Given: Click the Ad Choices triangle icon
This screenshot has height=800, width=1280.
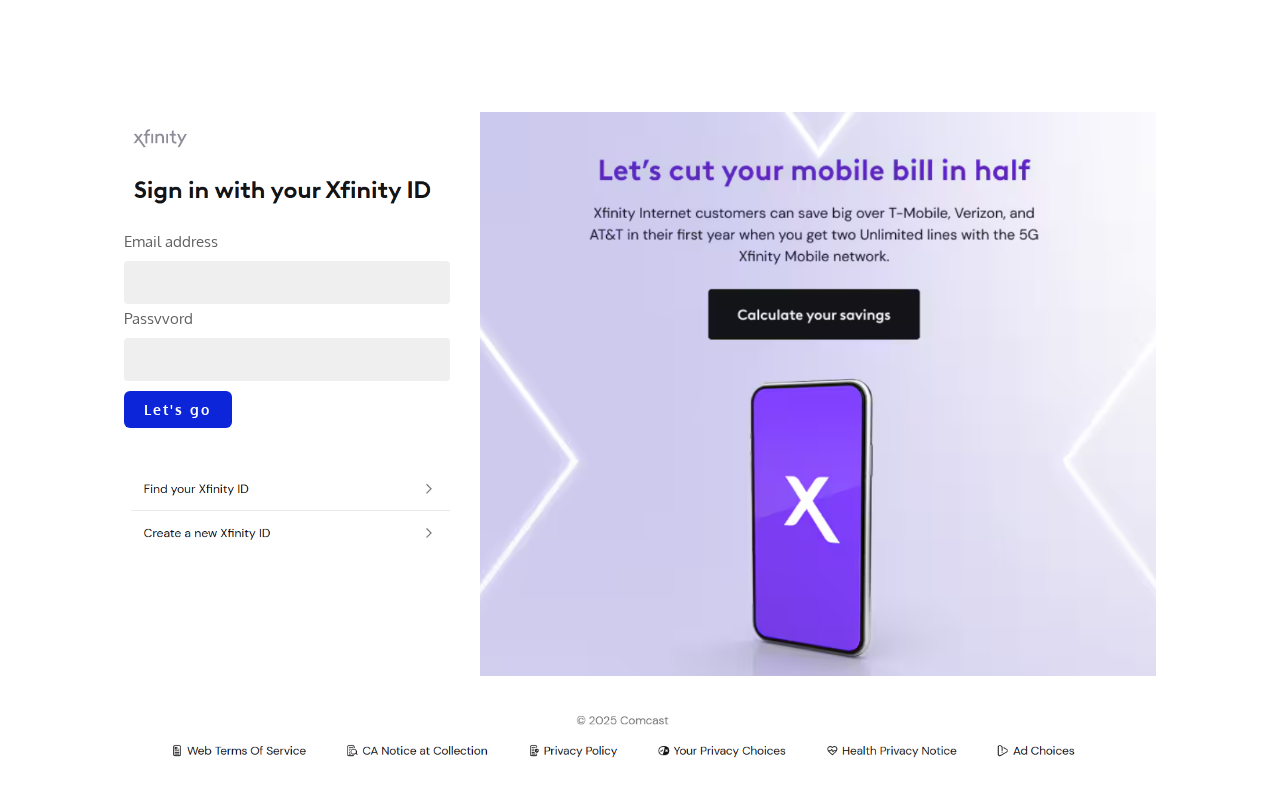Looking at the screenshot, I should (x=1002, y=751).
